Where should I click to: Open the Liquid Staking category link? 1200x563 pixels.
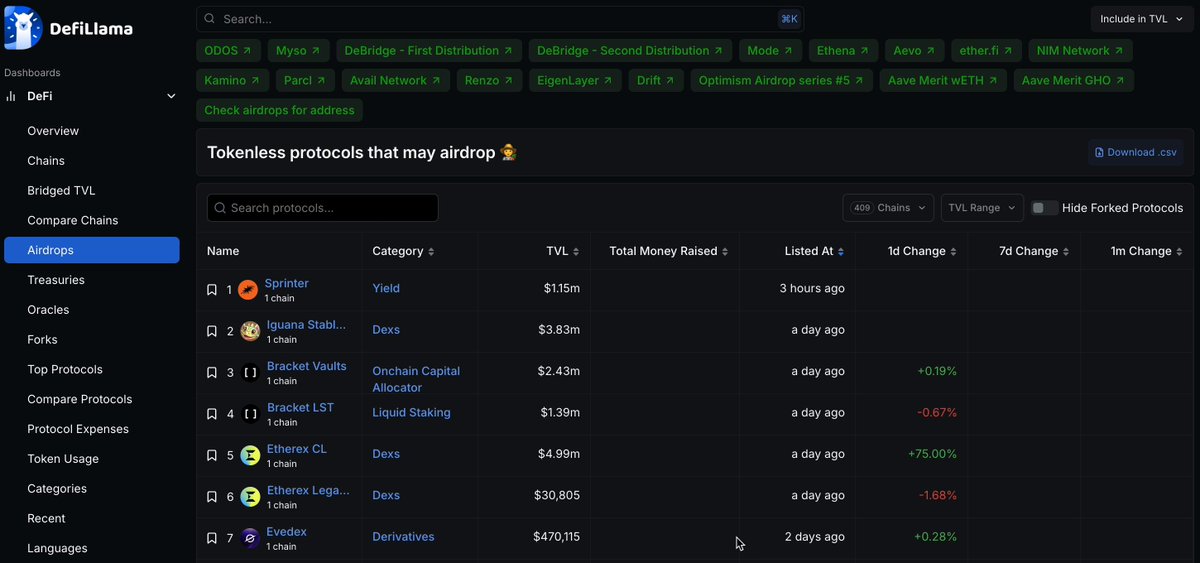point(411,412)
